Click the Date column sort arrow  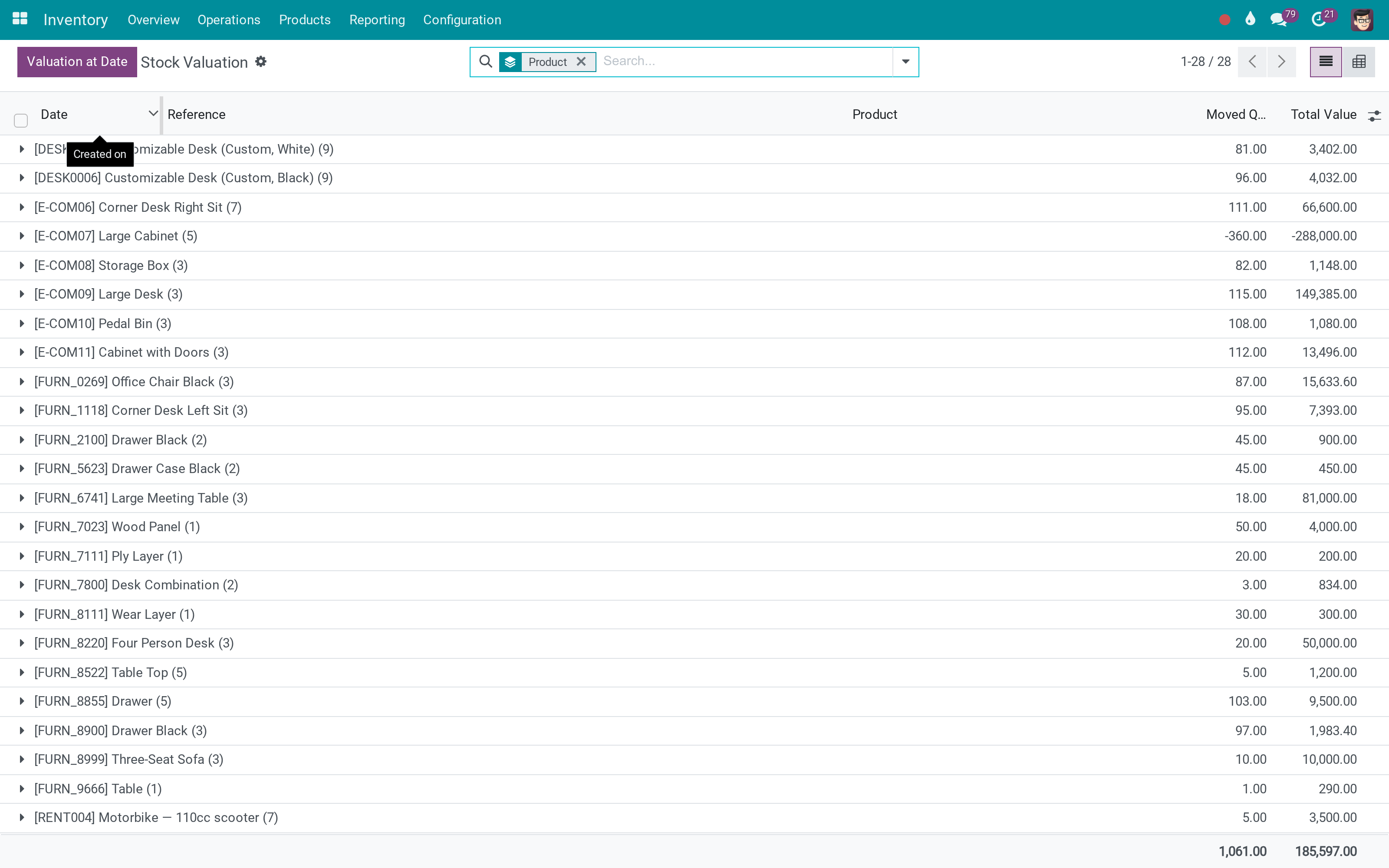point(153,114)
